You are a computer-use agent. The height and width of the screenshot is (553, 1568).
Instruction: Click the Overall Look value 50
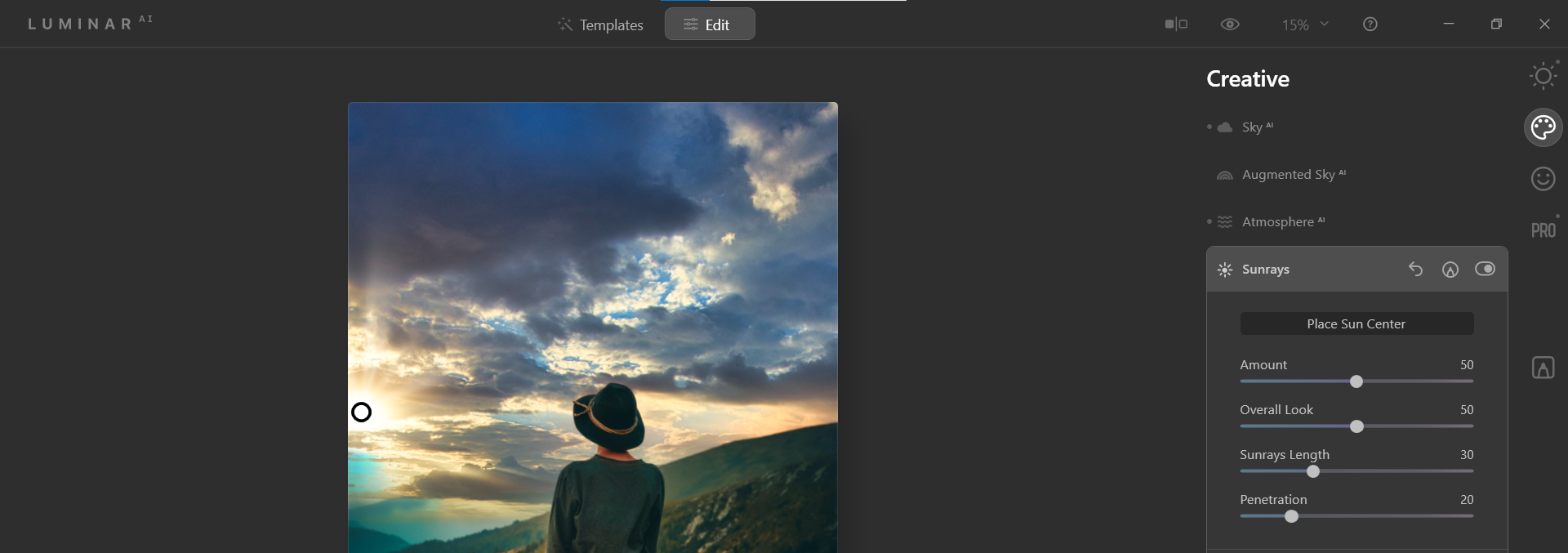(1467, 409)
